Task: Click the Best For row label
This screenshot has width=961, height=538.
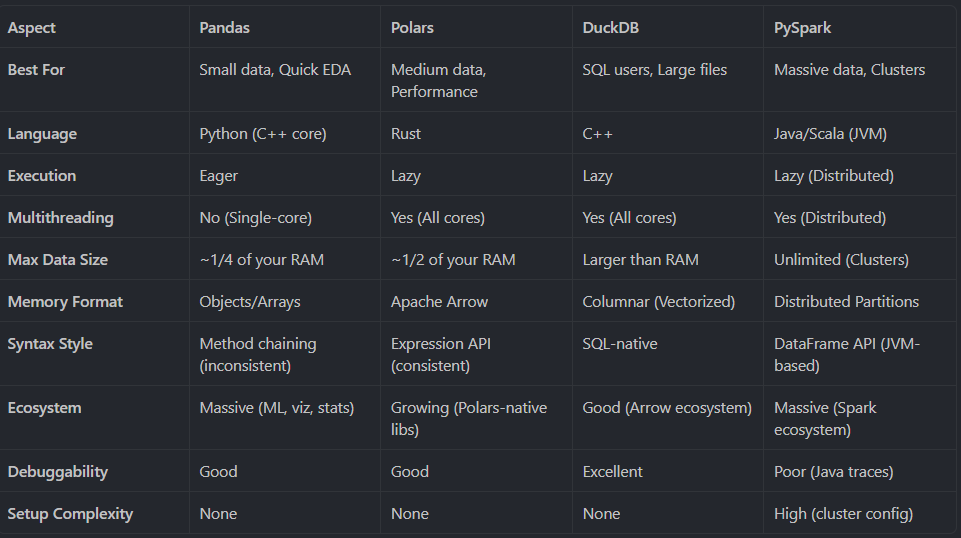Action: [36, 70]
